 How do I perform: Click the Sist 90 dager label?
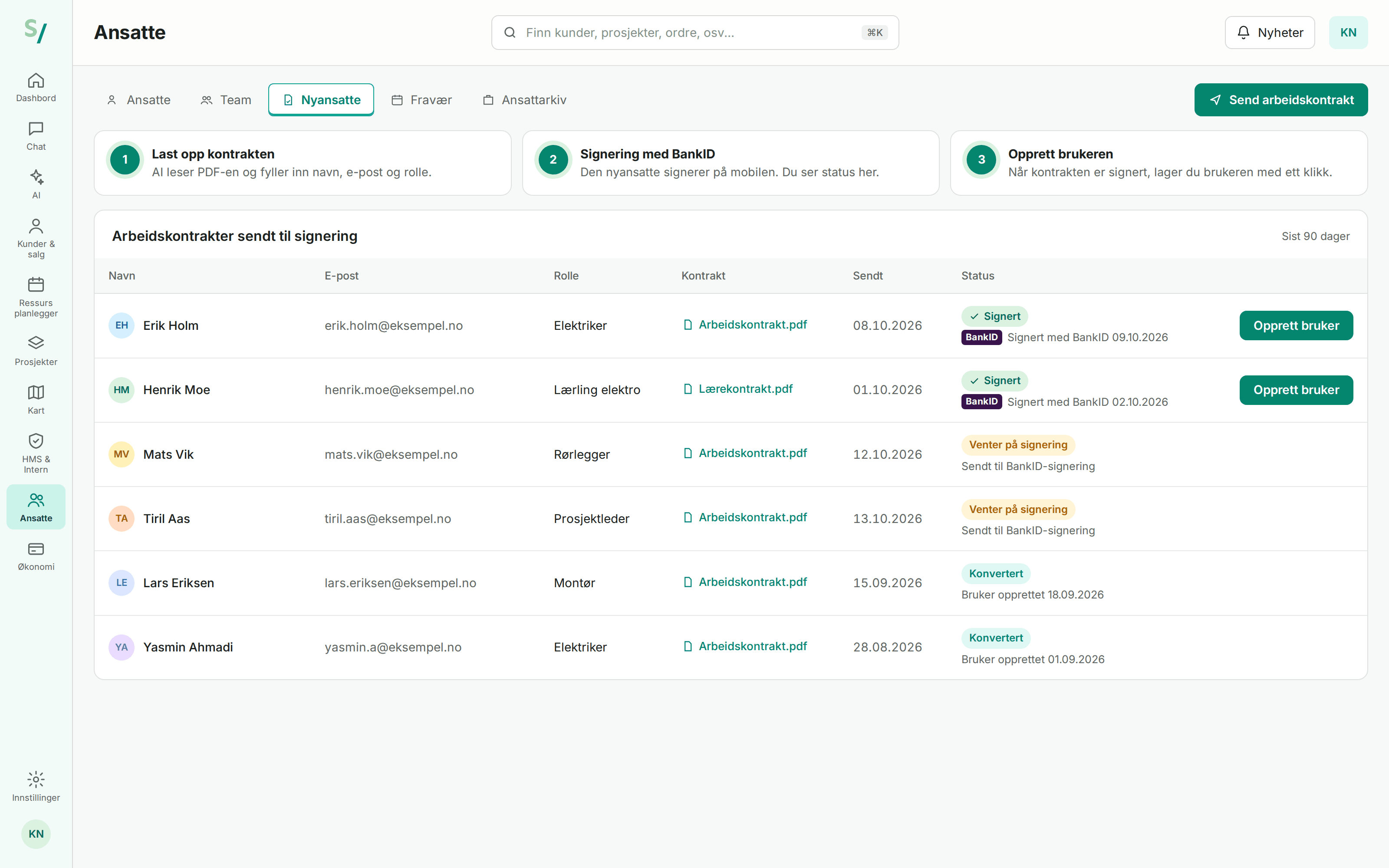point(1315,236)
